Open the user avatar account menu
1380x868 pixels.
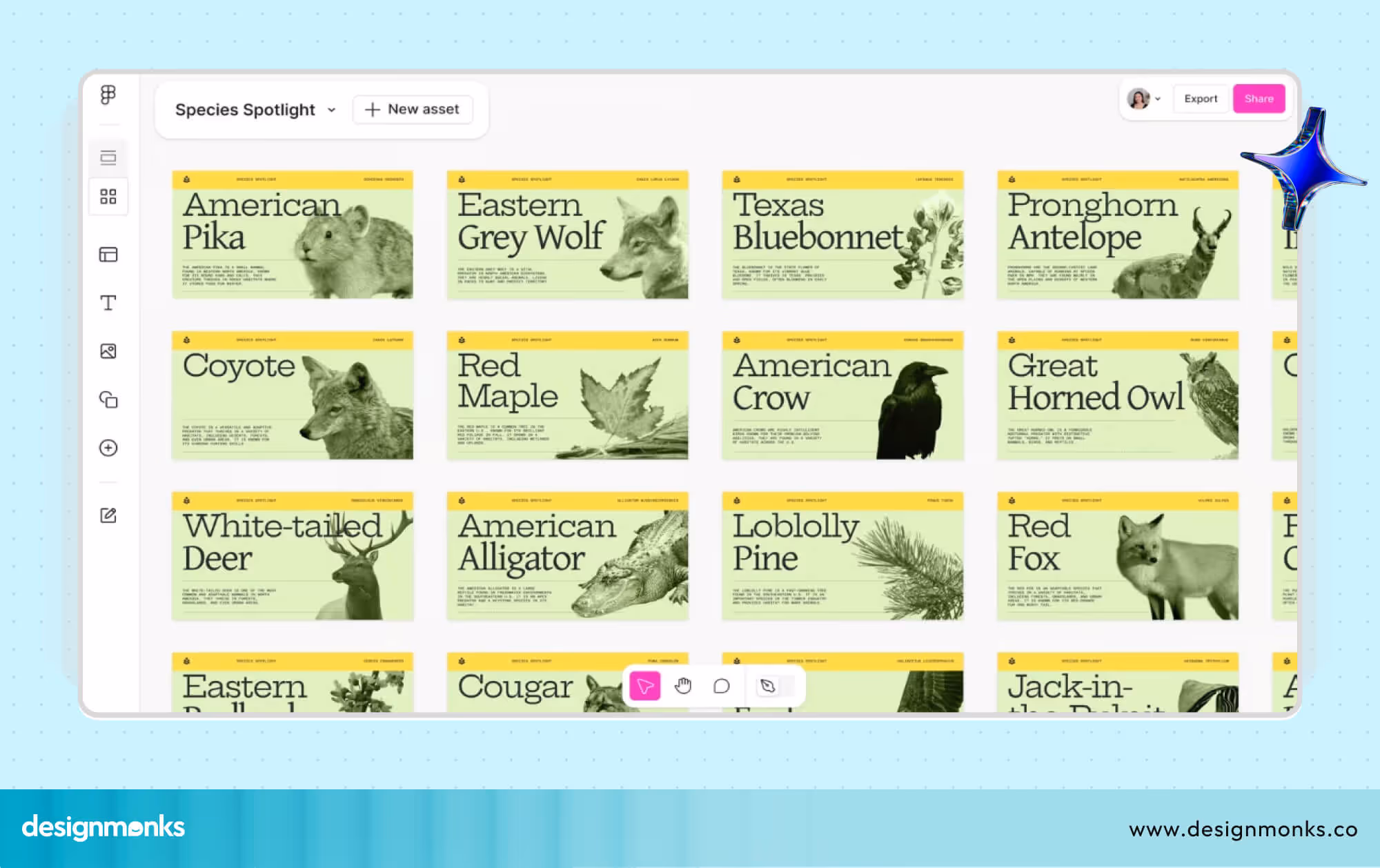tap(1143, 99)
